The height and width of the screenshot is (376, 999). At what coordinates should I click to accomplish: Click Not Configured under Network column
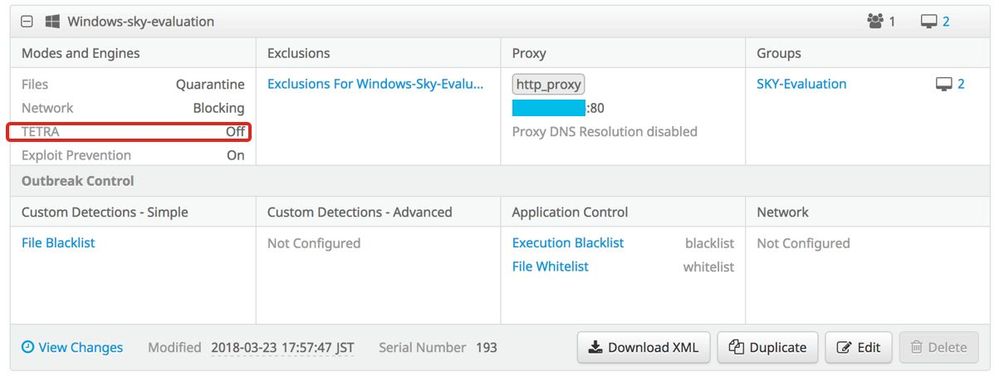click(x=803, y=243)
